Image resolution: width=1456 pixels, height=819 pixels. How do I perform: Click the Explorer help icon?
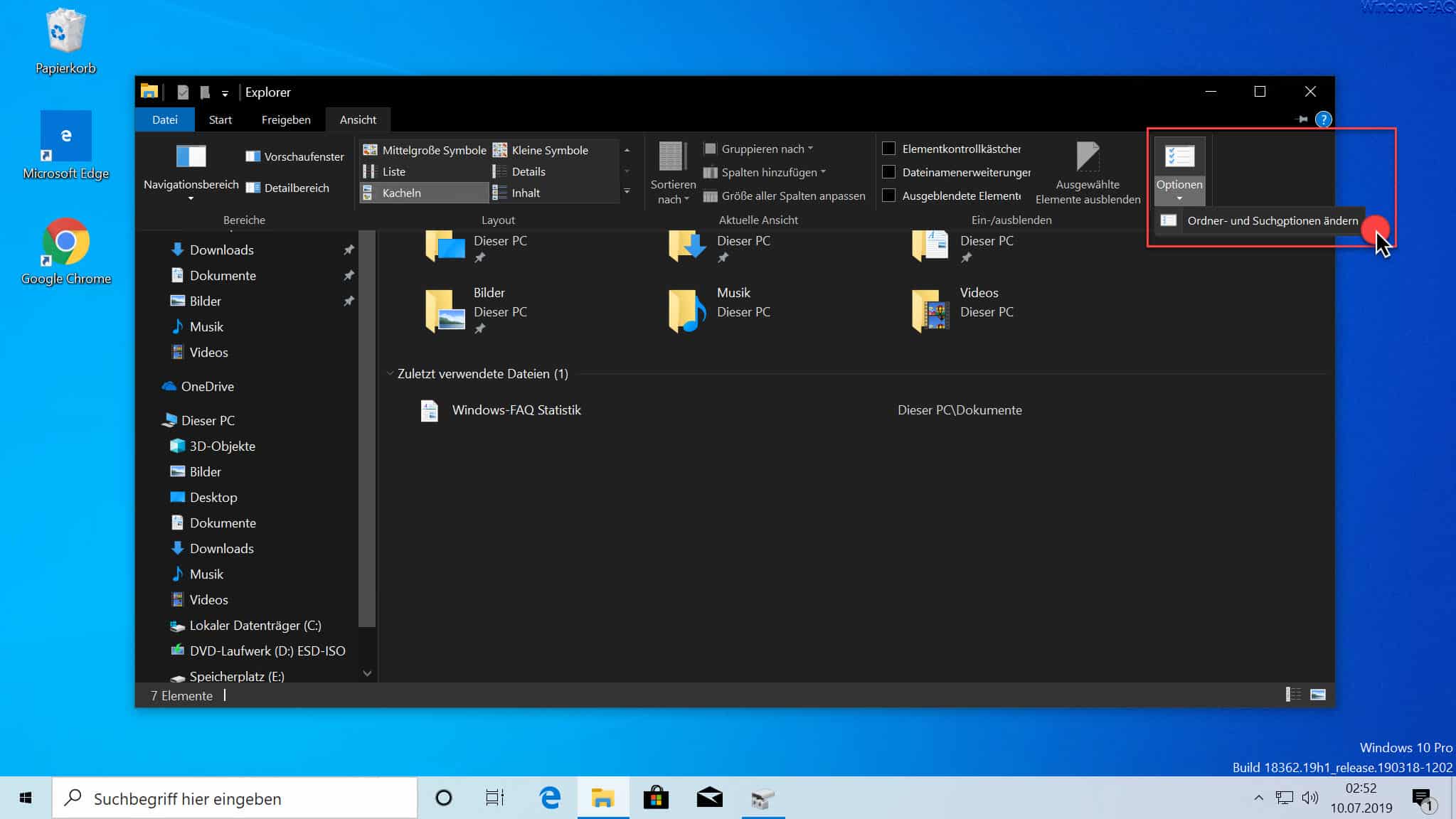[x=1323, y=119]
